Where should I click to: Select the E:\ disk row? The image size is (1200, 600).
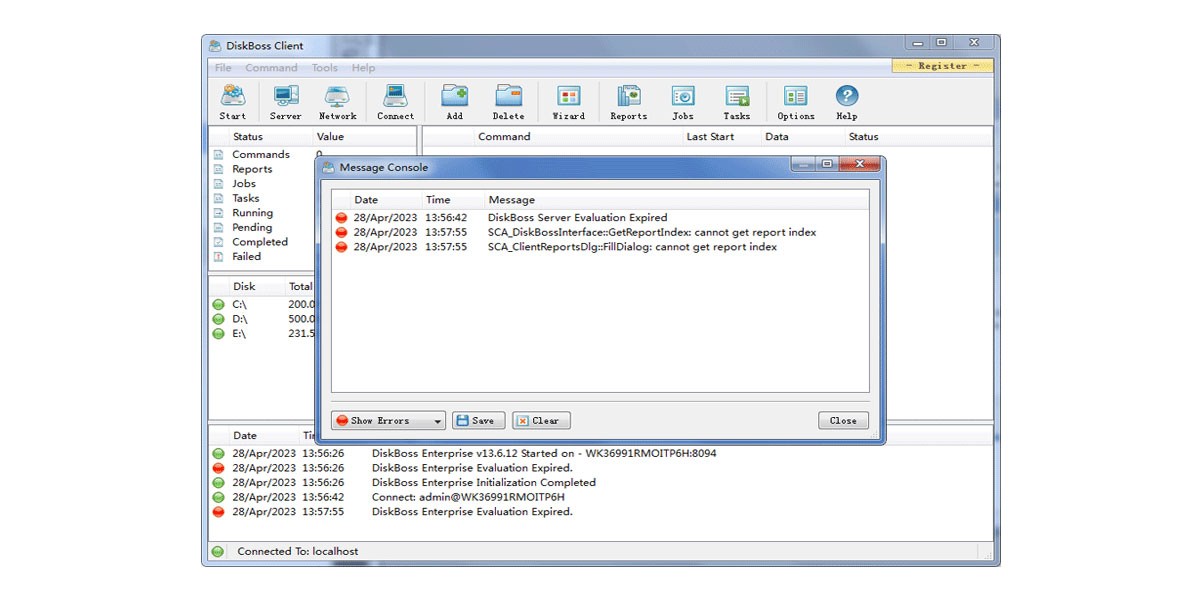(262, 334)
